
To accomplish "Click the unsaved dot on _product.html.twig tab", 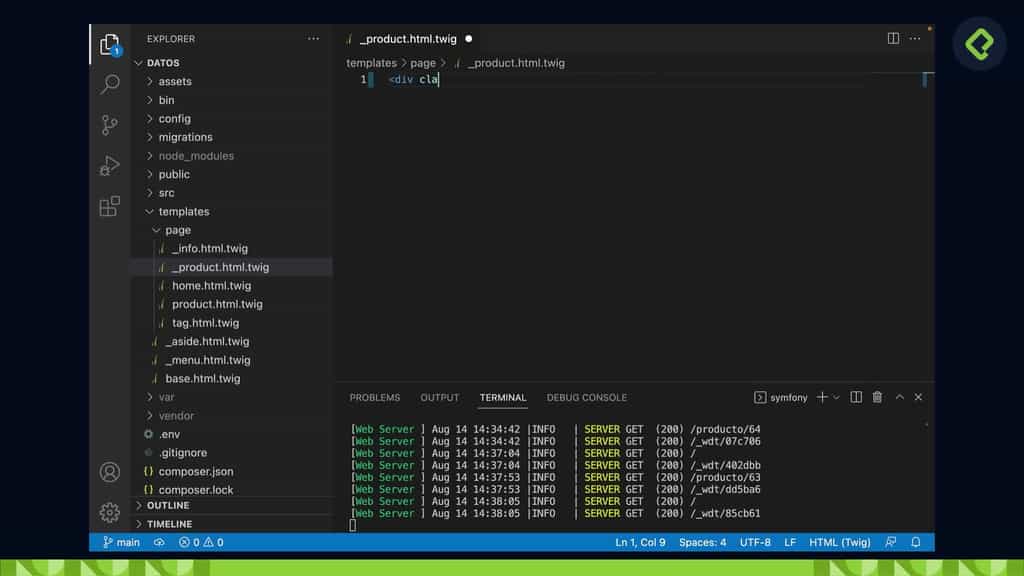I will (x=468, y=39).
